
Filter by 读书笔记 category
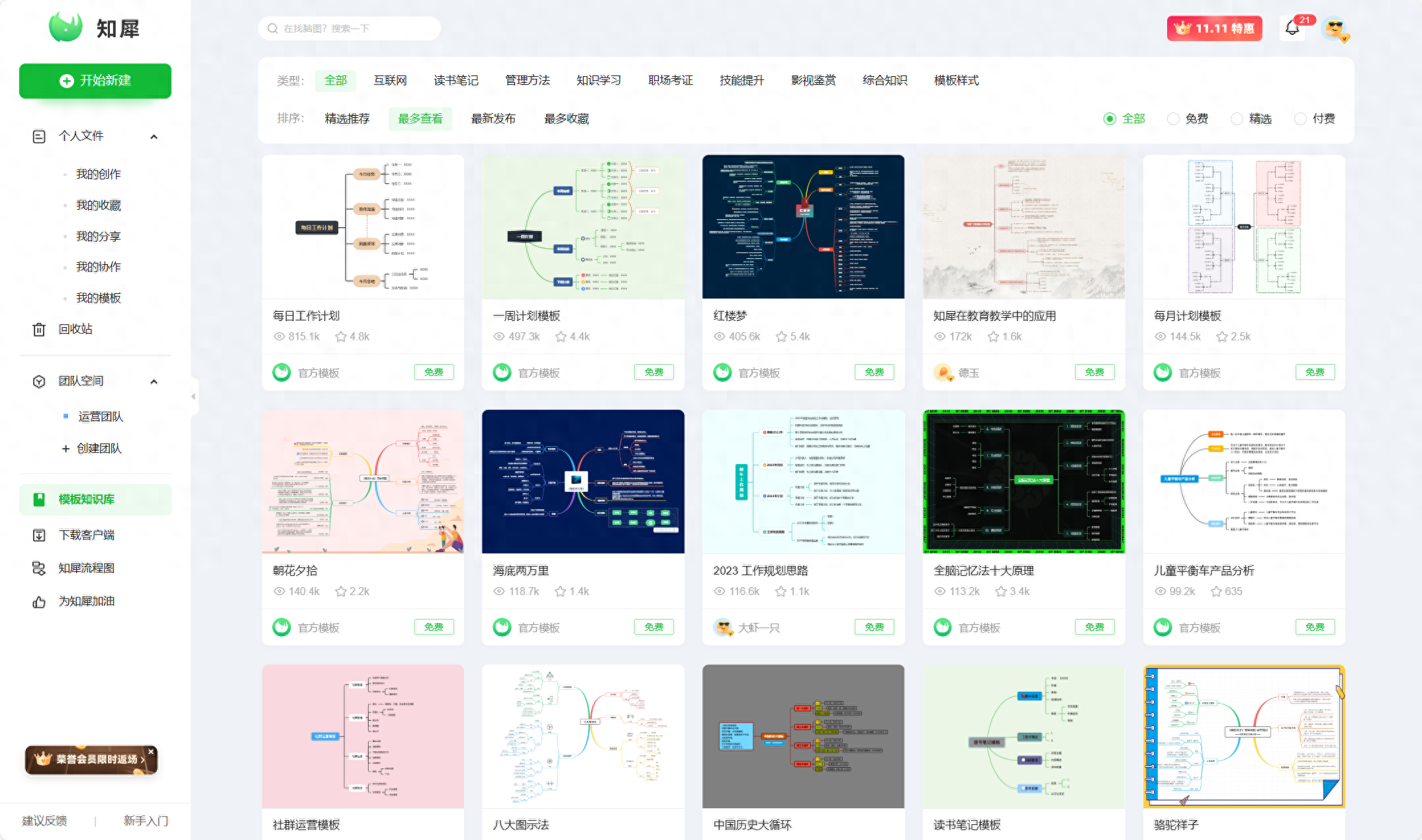(x=455, y=80)
